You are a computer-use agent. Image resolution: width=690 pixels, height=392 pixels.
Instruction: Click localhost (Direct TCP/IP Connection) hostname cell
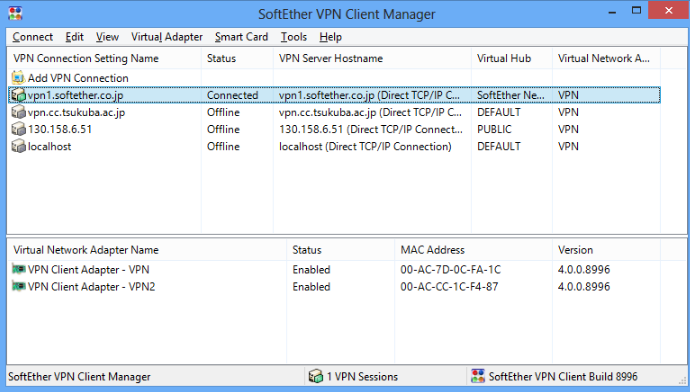click(365, 147)
